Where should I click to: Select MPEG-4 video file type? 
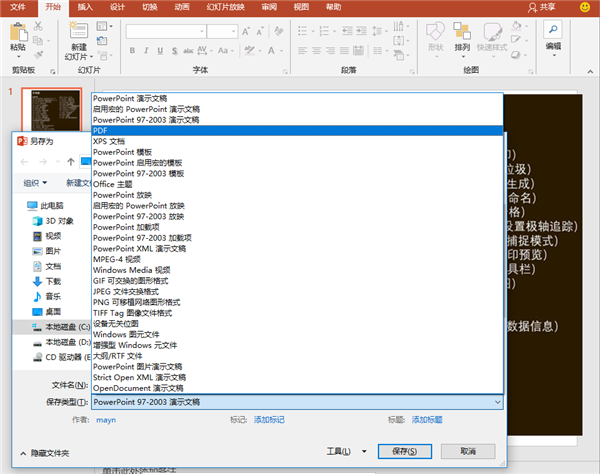point(297,259)
